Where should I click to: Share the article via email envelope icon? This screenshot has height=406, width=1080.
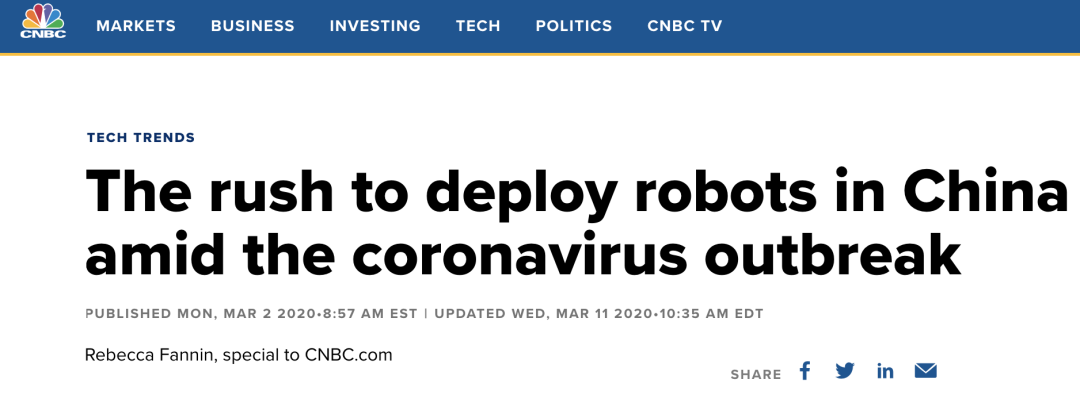point(926,371)
